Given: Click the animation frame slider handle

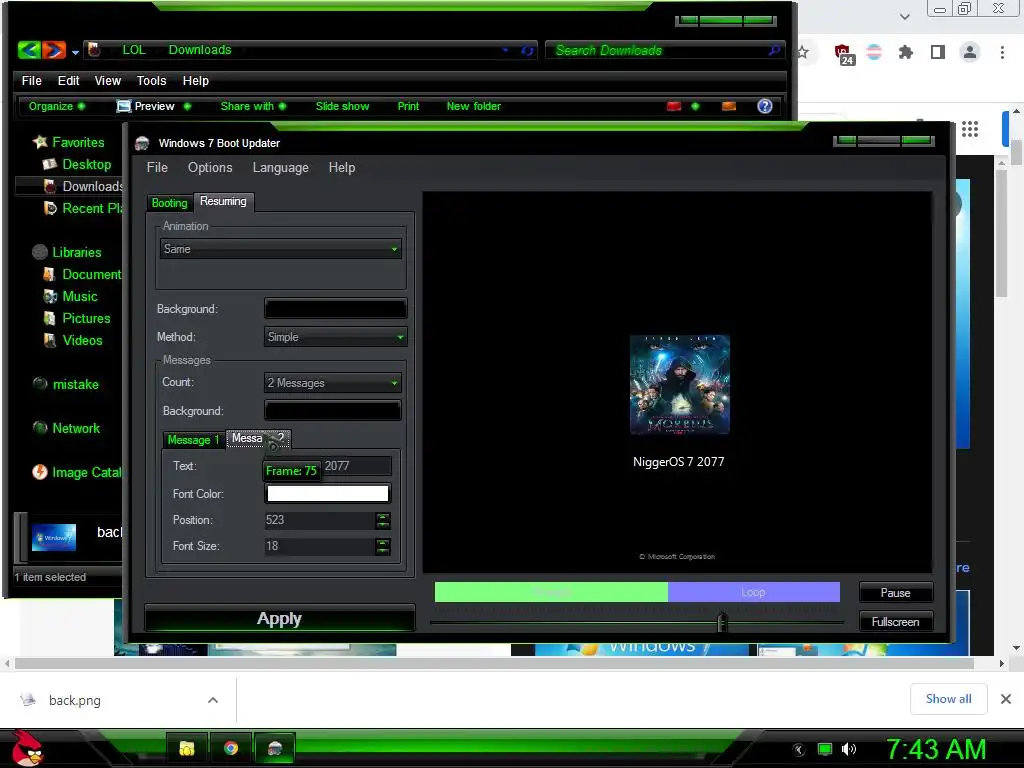Looking at the screenshot, I should point(722,622).
